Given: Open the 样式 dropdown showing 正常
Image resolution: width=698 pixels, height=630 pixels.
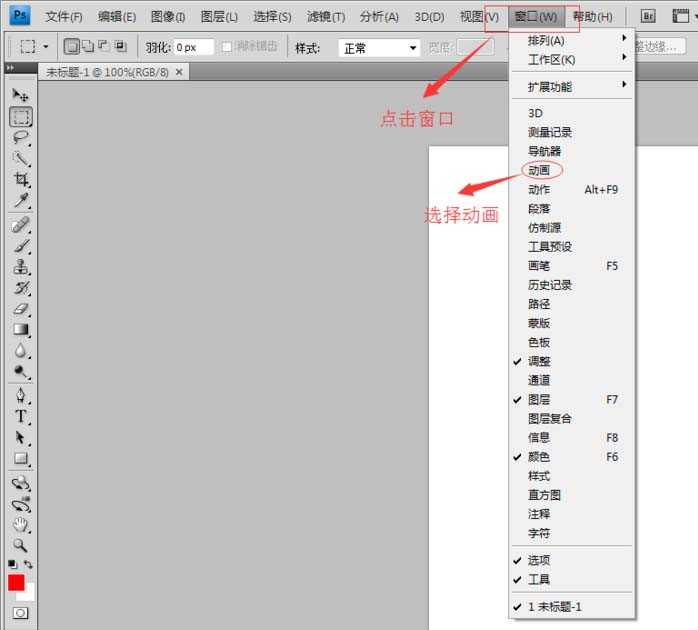Looking at the screenshot, I should pos(380,48).
